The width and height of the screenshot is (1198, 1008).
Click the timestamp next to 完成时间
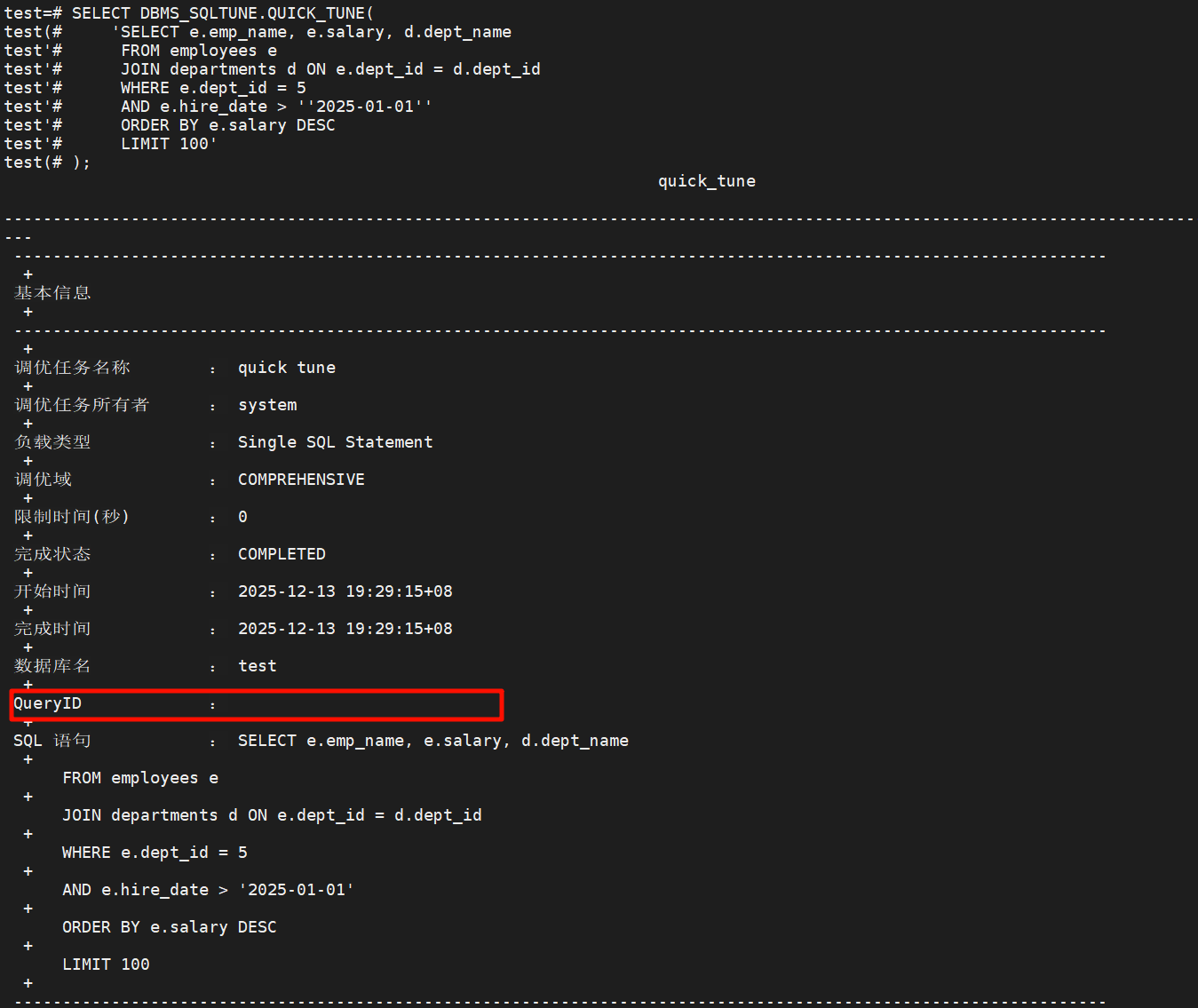point(345,629)
